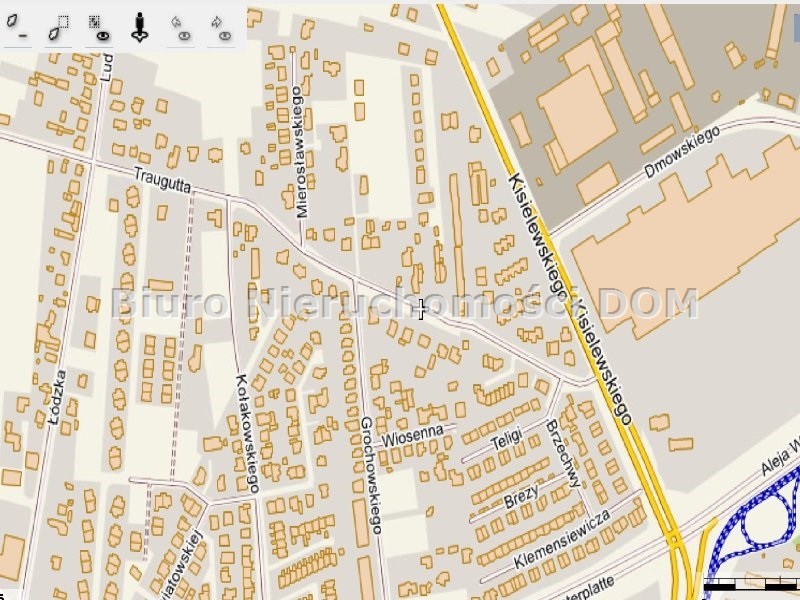Click the Łódzka street label
The width and height of the screenshot is (800, 600).
click(57, 397)
